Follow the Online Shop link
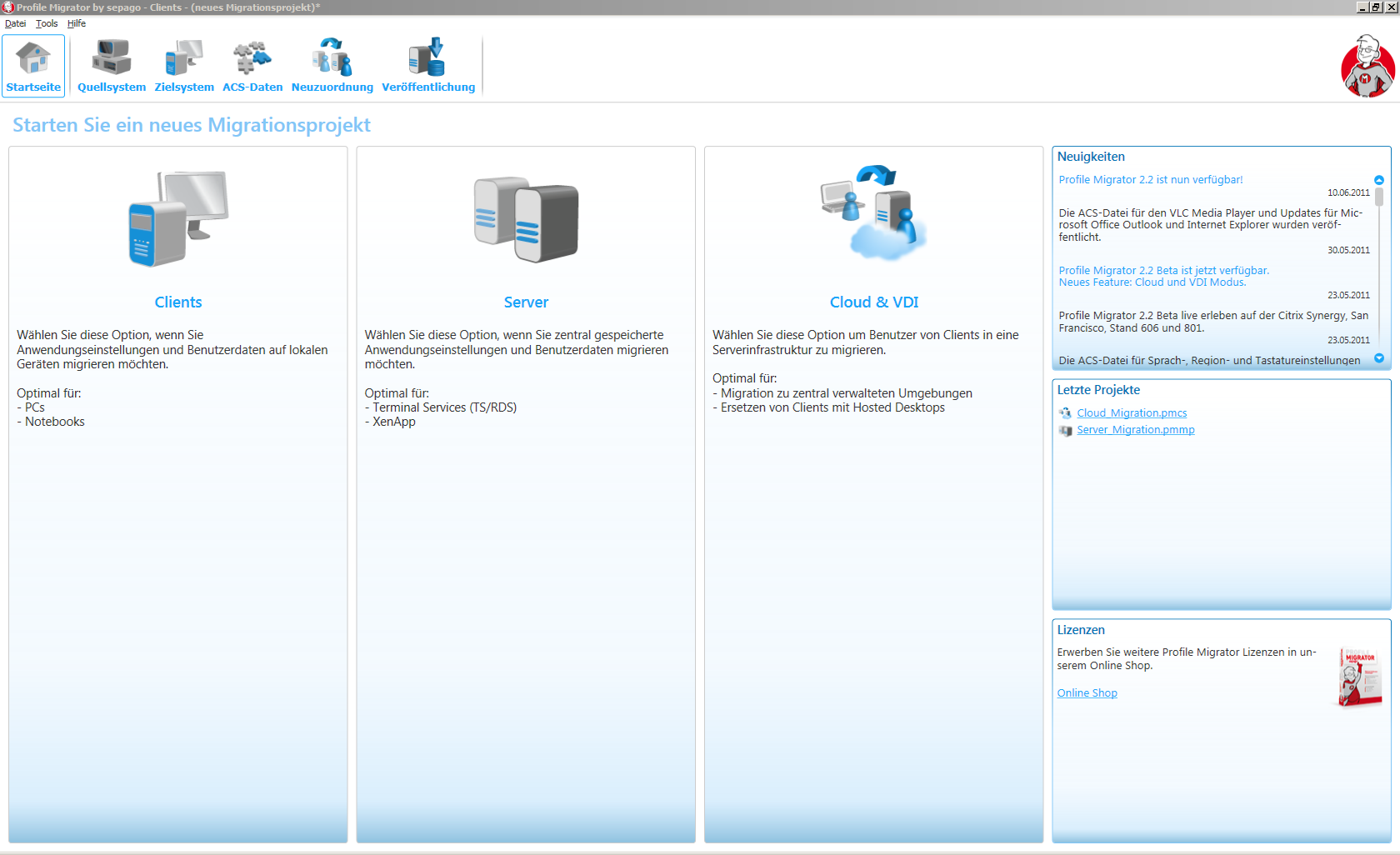The height and width of the screenshot is (855, 1400). pos(1087,693)
